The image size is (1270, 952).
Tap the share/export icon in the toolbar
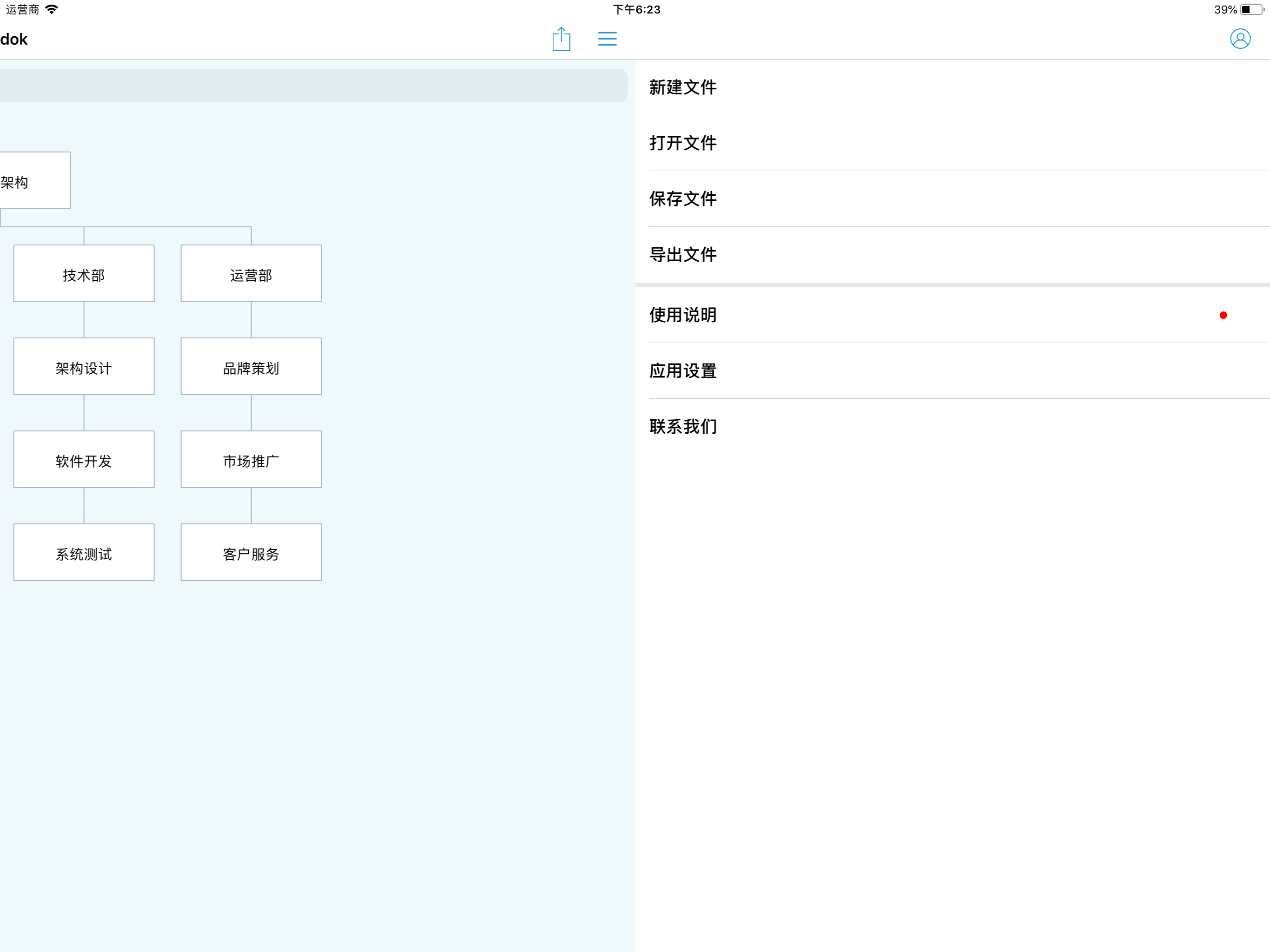561,39
